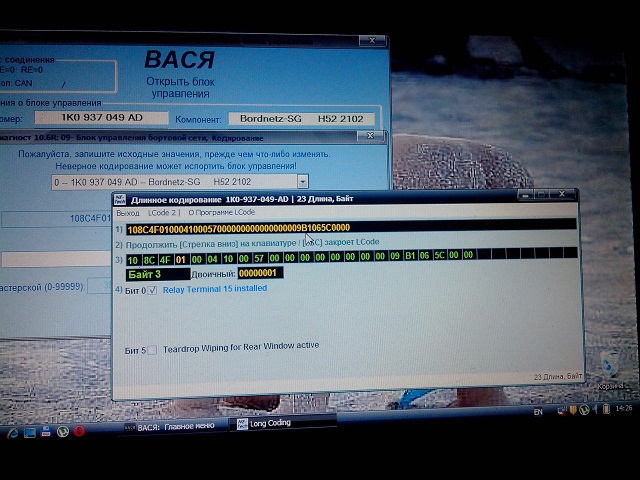640x480 pixels.
Task: Click the Bordnetz-SG H52 2102 component field
Action: click(x=301, y=119)
